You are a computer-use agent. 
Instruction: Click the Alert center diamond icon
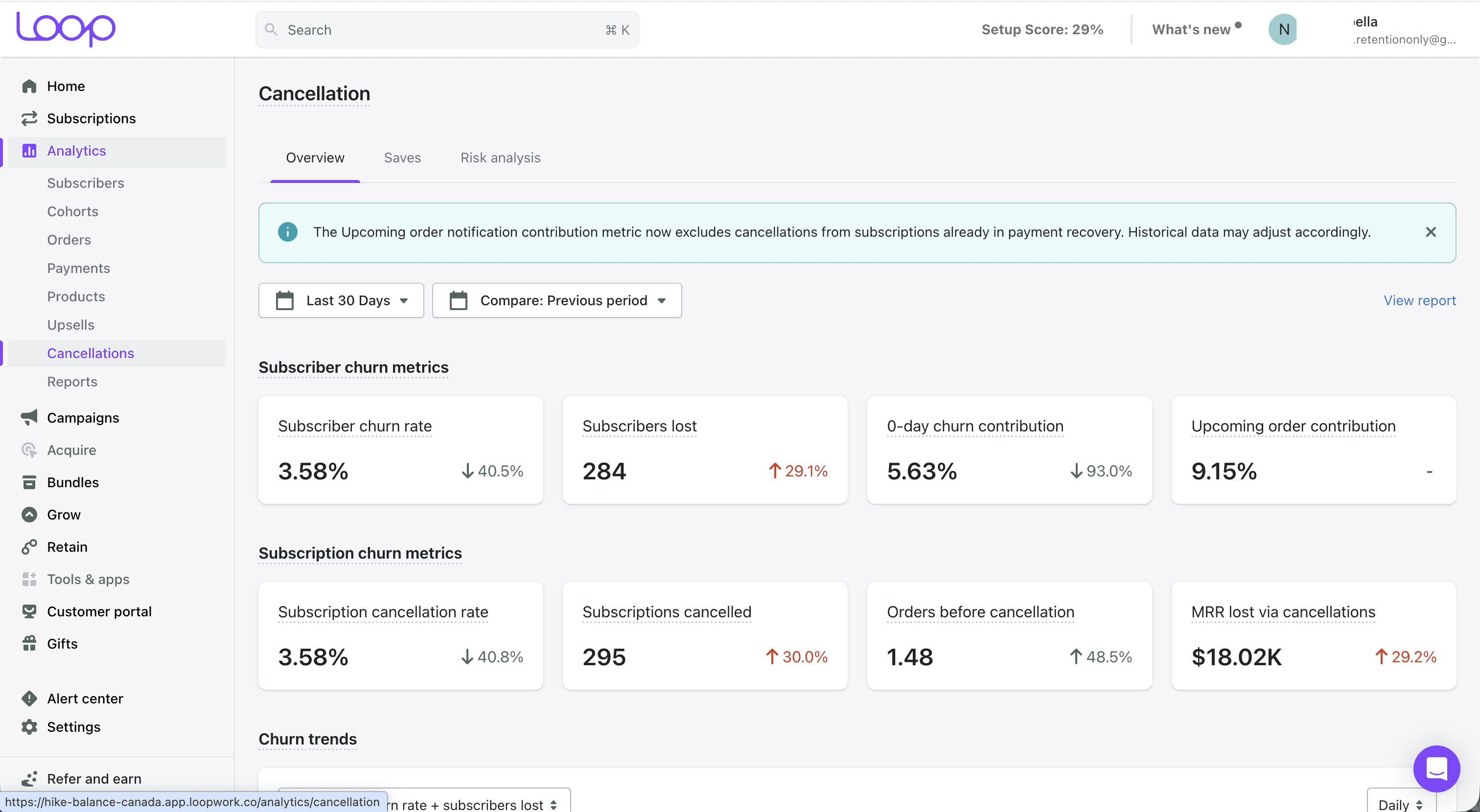click(x=29, y=699)
